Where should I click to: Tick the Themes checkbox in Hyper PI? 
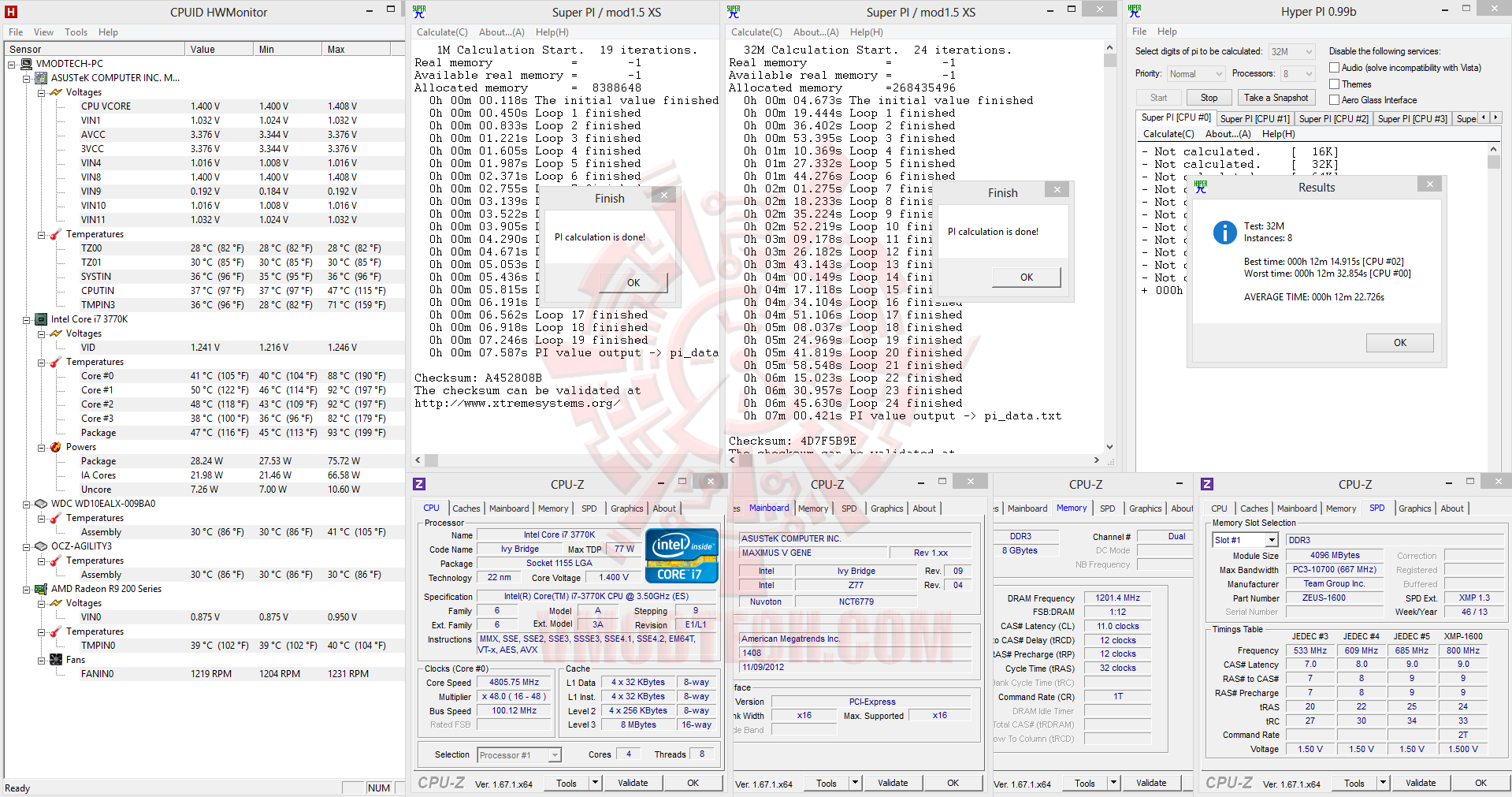click(1335, 84)
